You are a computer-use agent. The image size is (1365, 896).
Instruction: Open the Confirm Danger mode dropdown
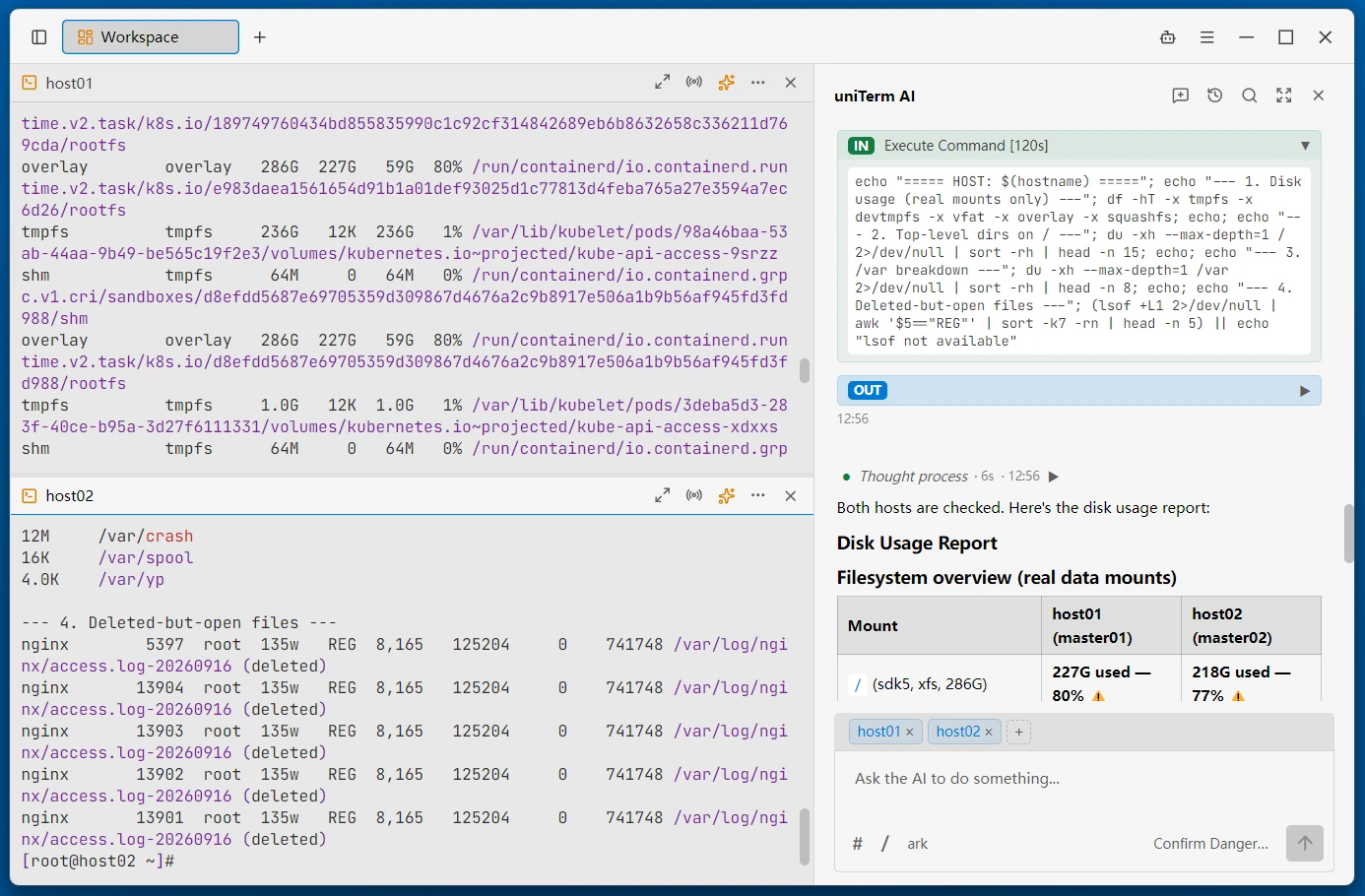point(1210,844)
